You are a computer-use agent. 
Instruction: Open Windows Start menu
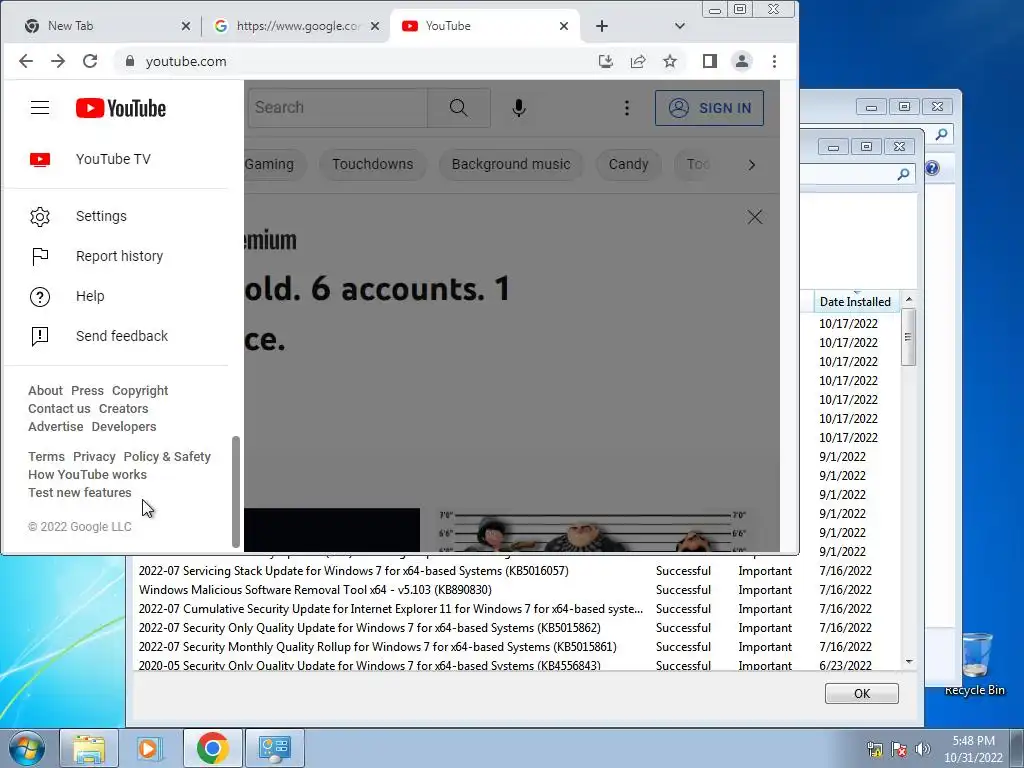[x=27, y=748]
